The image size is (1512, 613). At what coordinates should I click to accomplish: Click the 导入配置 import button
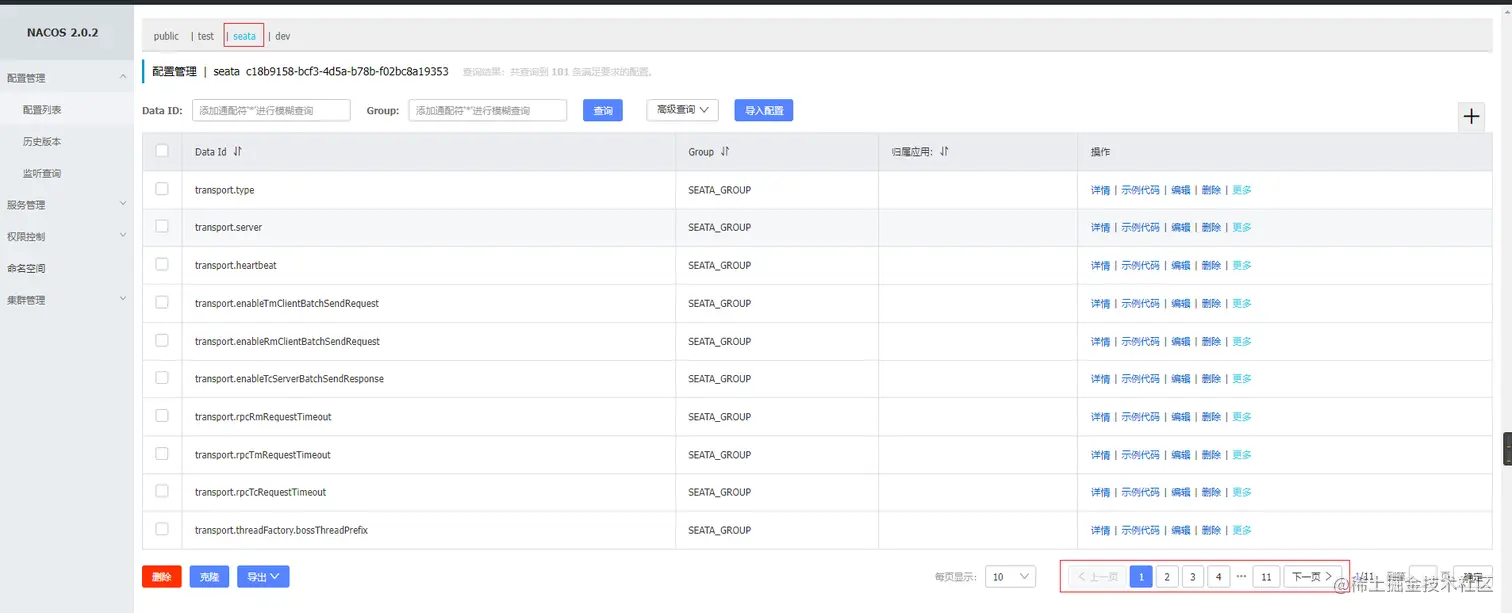click(x=764, y=110)
